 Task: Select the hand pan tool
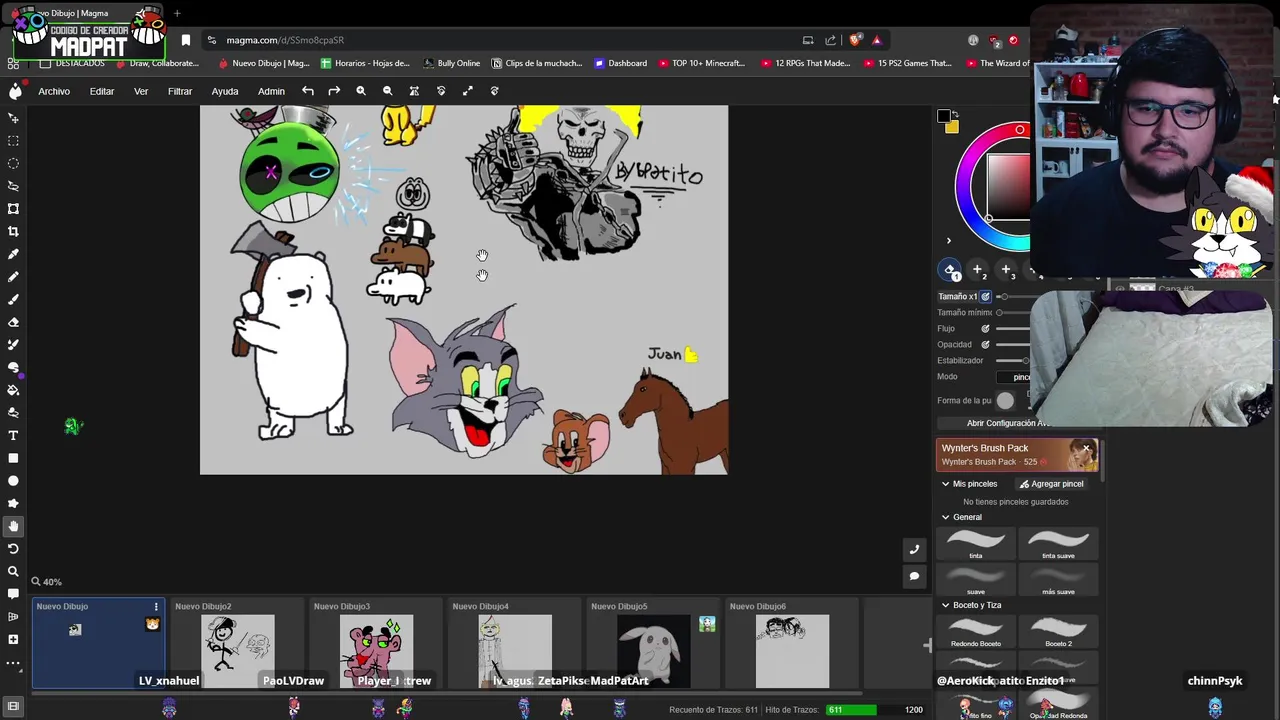[x=13, y=526]
